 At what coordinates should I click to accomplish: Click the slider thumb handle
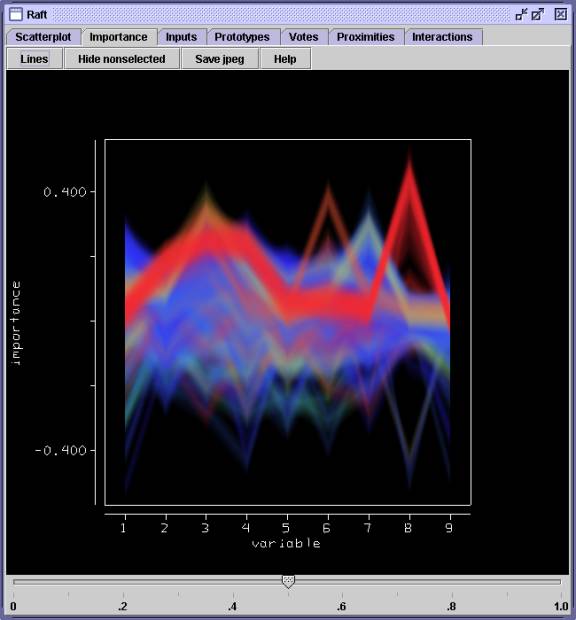(288, 582)
